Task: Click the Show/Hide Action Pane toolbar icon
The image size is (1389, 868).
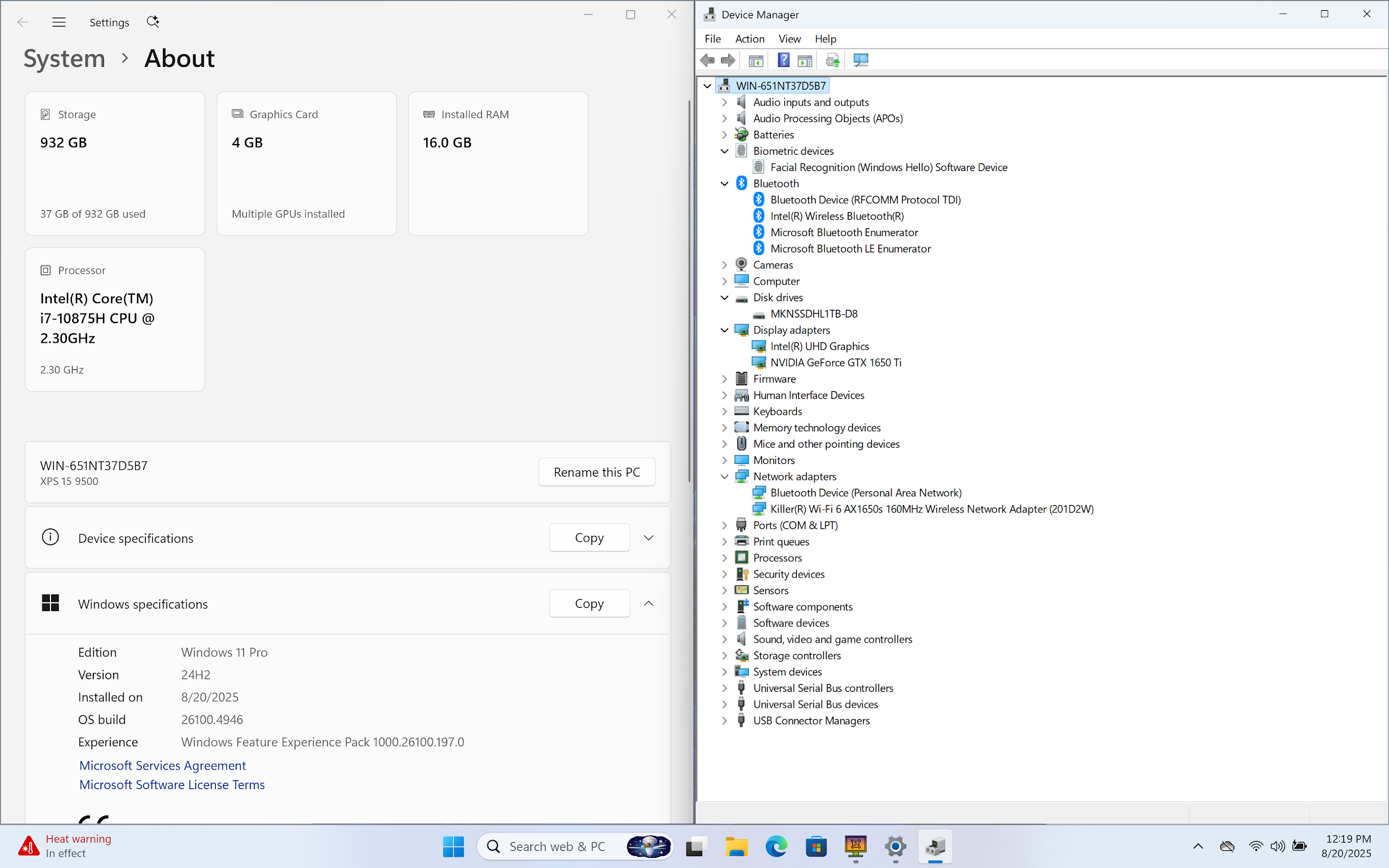Action: pos(805,61)
